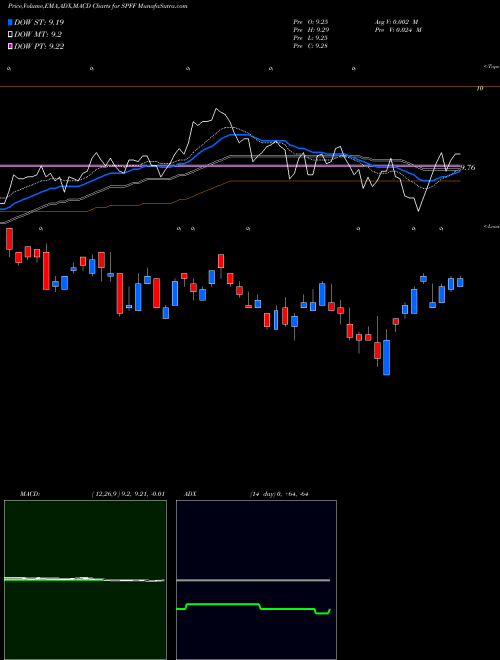Click the 'Pre H: 9.29' value
Screen dimensions: 500x660
[x=311, y=30]
